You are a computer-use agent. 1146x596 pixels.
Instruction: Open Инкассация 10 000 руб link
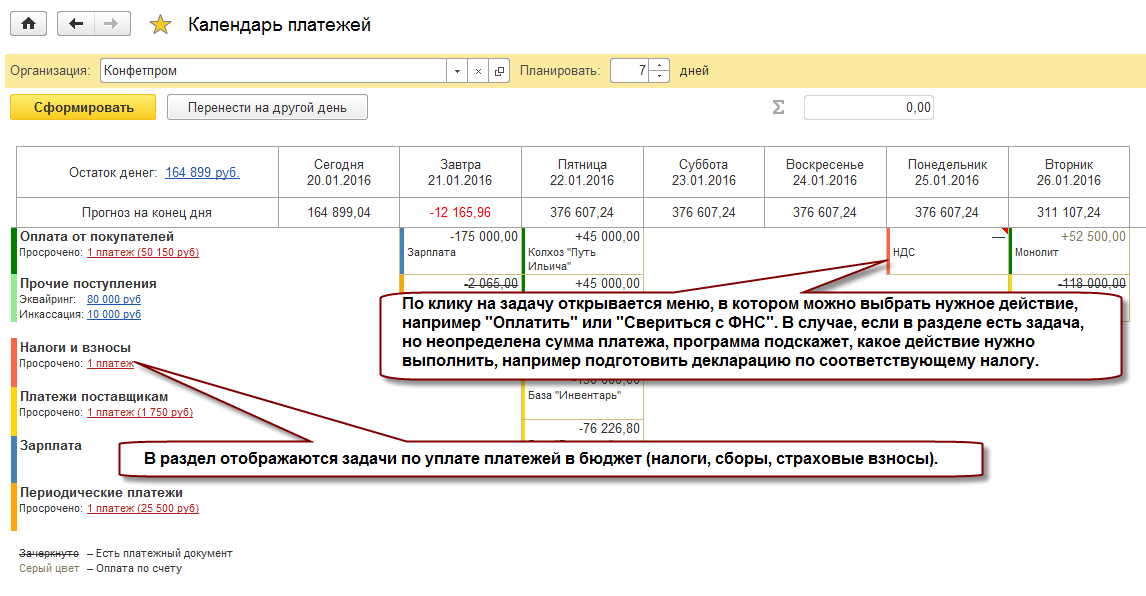(114, 314)
